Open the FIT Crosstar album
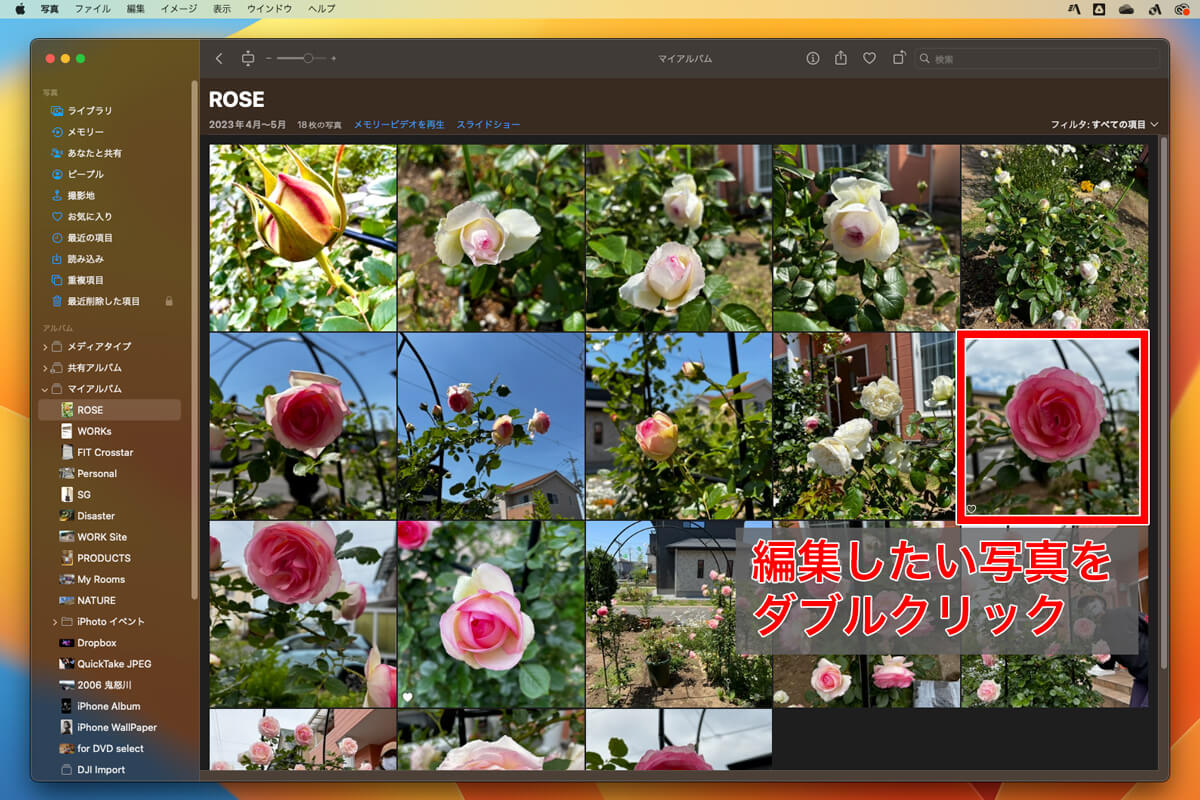 click(x=109, y=452)
